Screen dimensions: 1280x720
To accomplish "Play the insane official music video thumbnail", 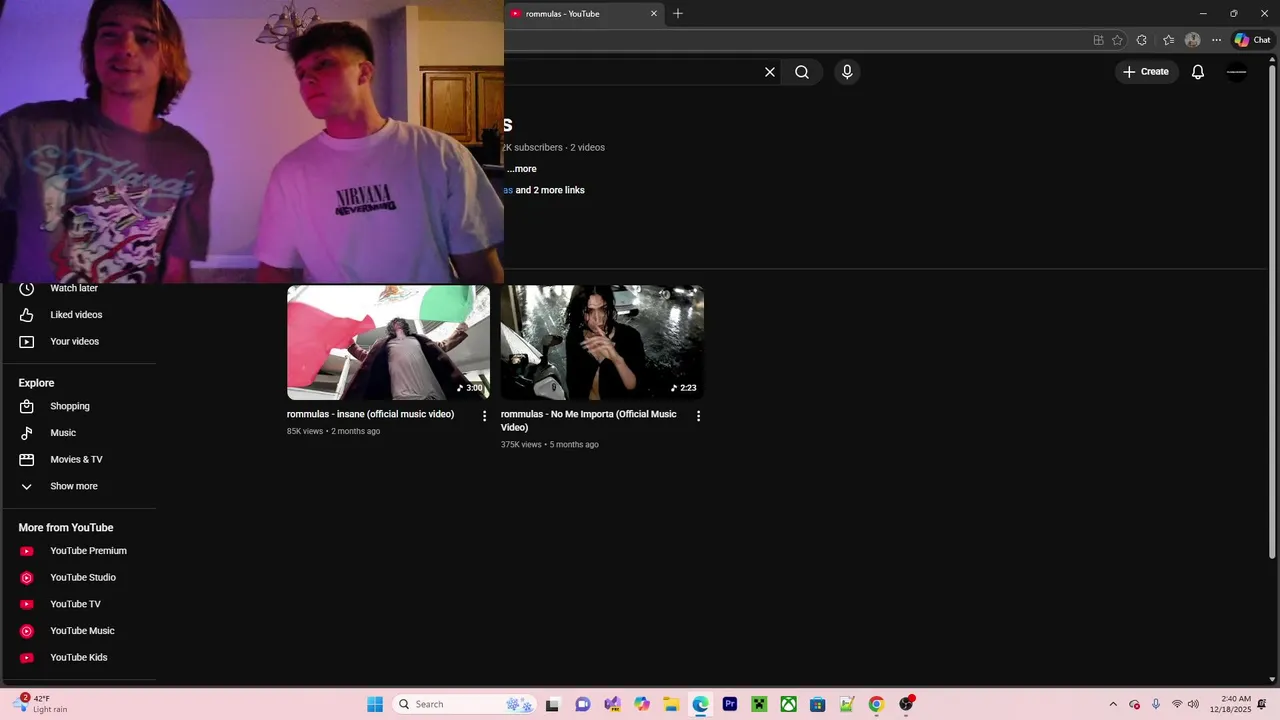I will 388,342.
